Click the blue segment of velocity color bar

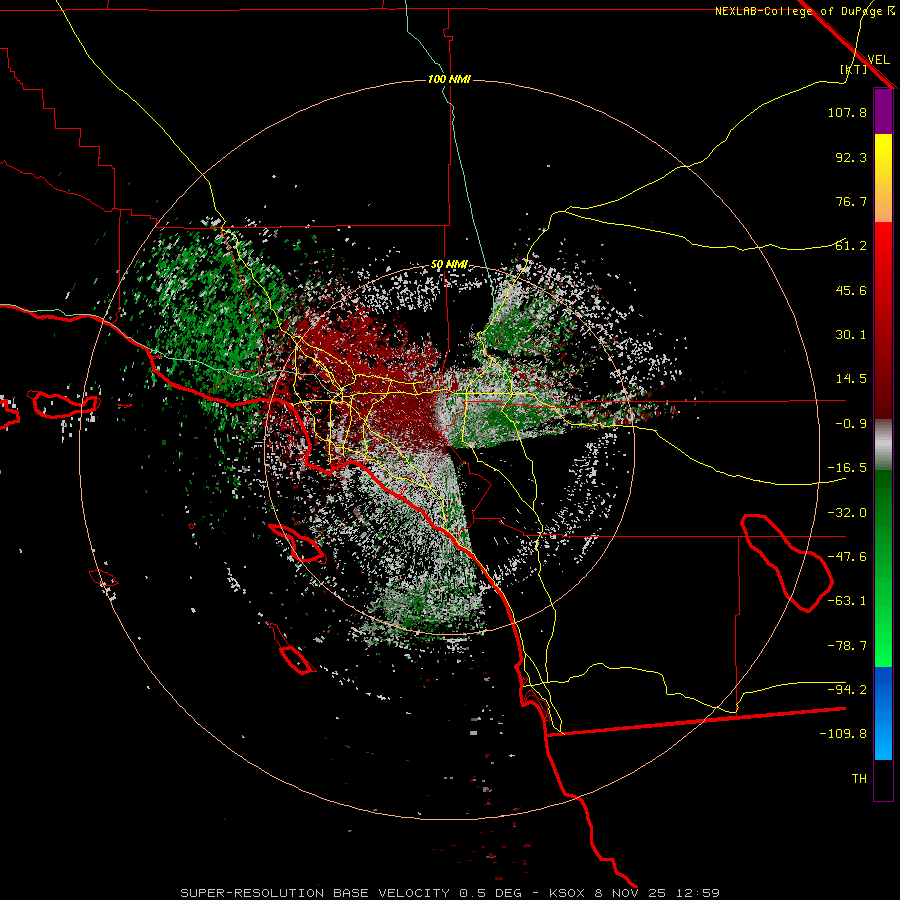pos(883,713)
